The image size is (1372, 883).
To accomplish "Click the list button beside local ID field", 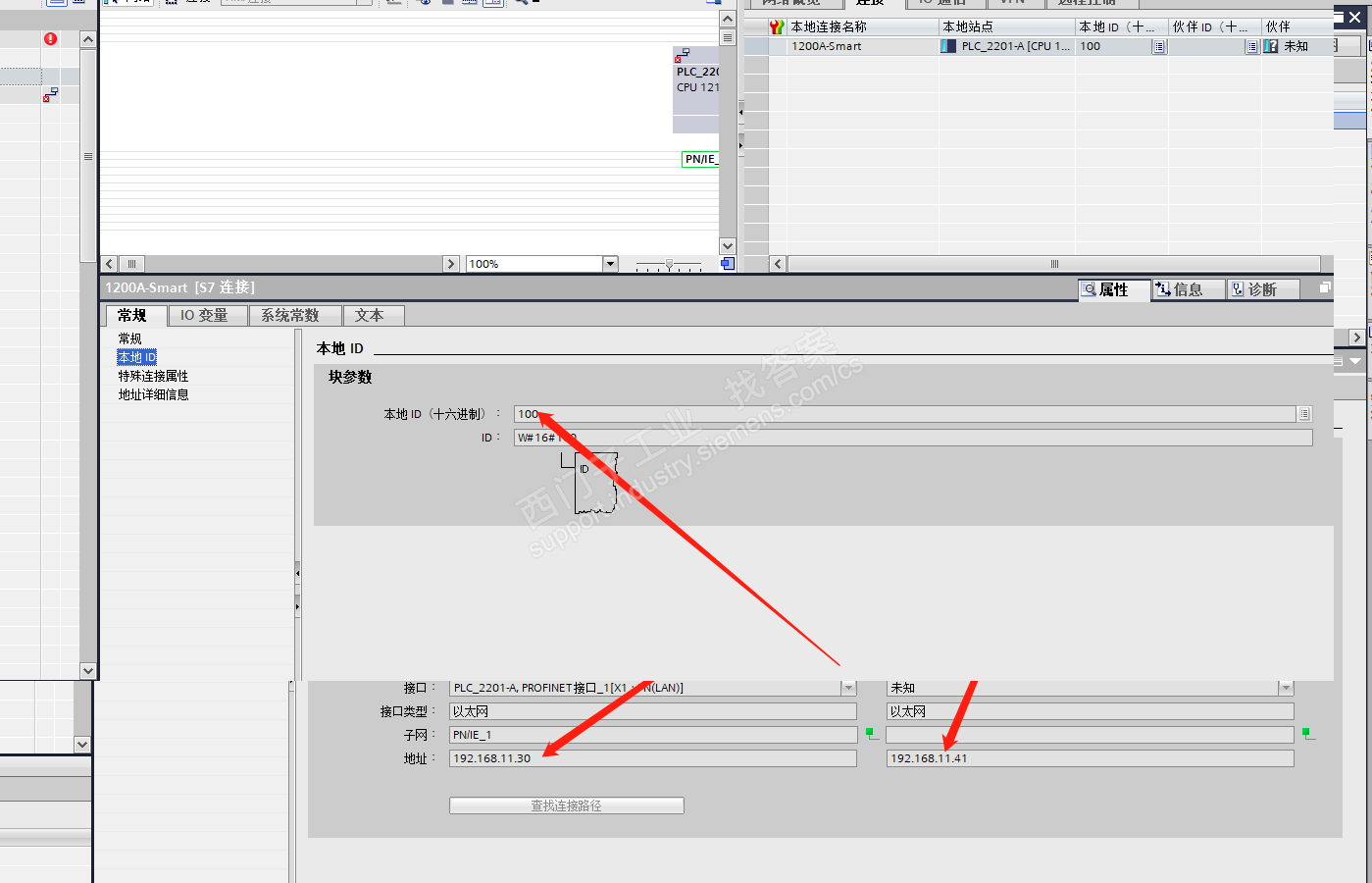I will click(x=1304, y=414).
